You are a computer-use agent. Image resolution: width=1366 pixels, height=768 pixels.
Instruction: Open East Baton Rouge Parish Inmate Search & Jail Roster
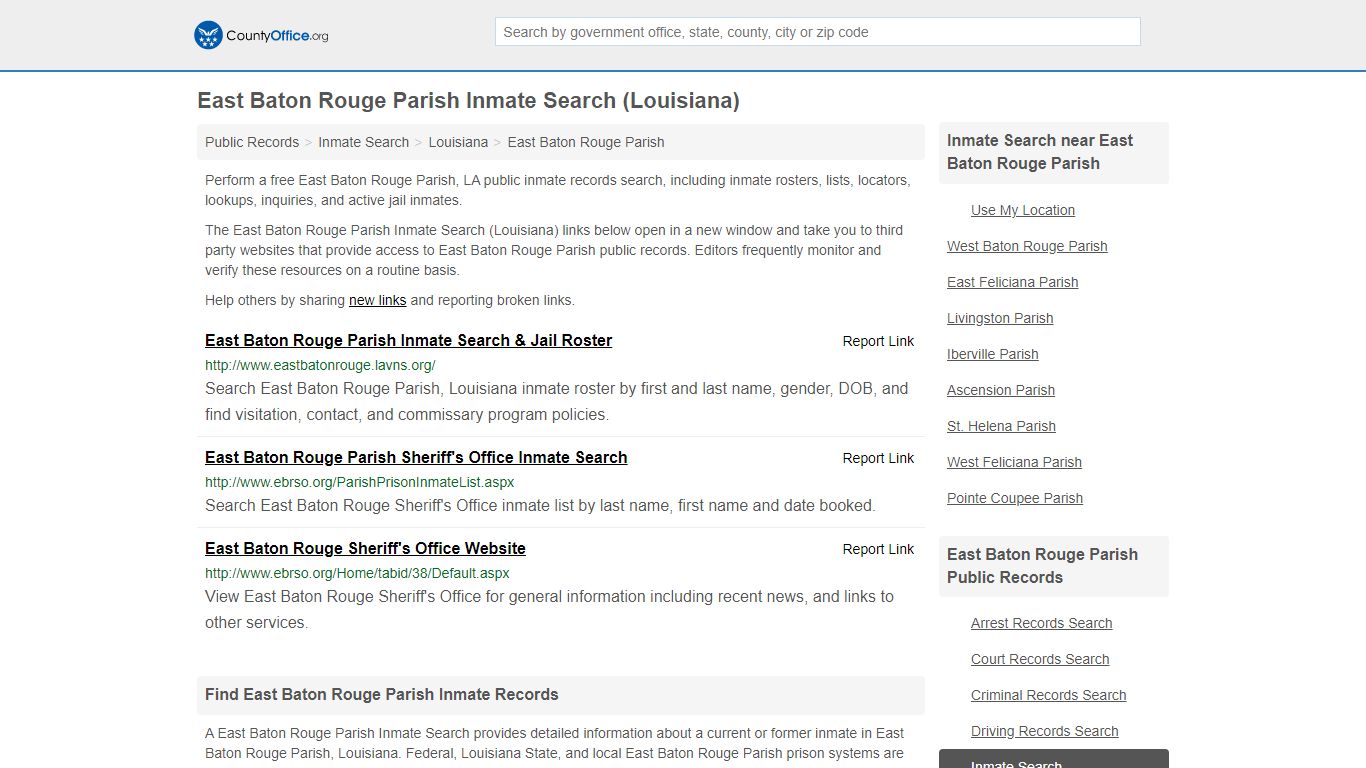coord(408,340)
